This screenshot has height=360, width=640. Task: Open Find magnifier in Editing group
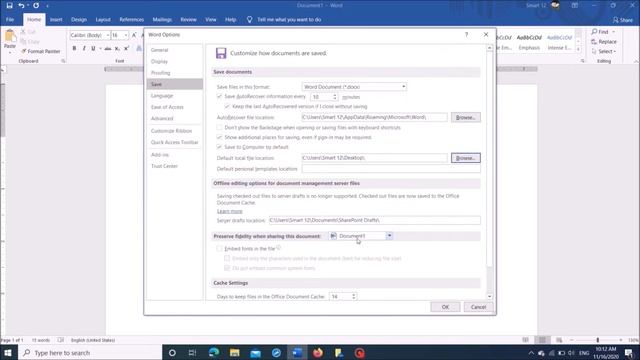(594, 31)
